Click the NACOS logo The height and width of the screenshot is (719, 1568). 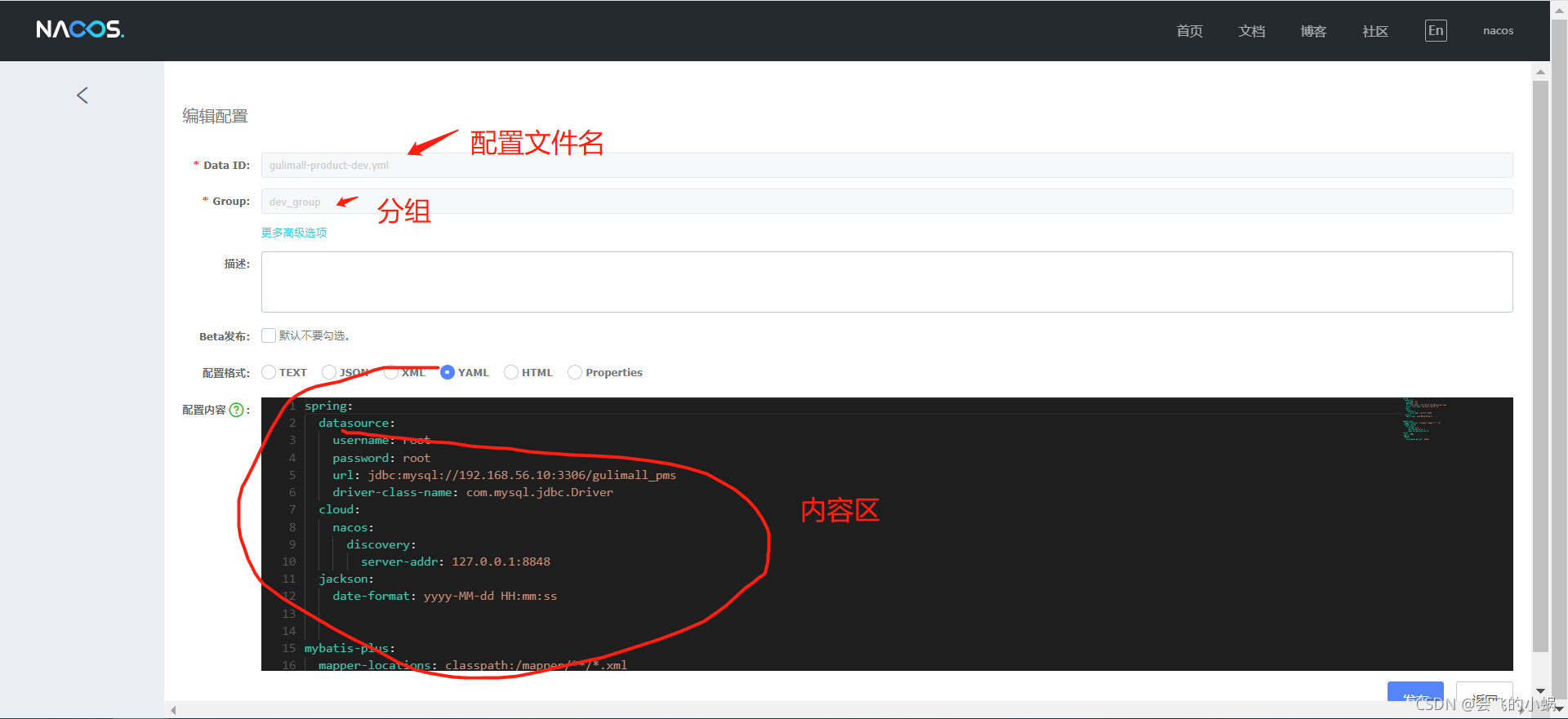(80, 29)
